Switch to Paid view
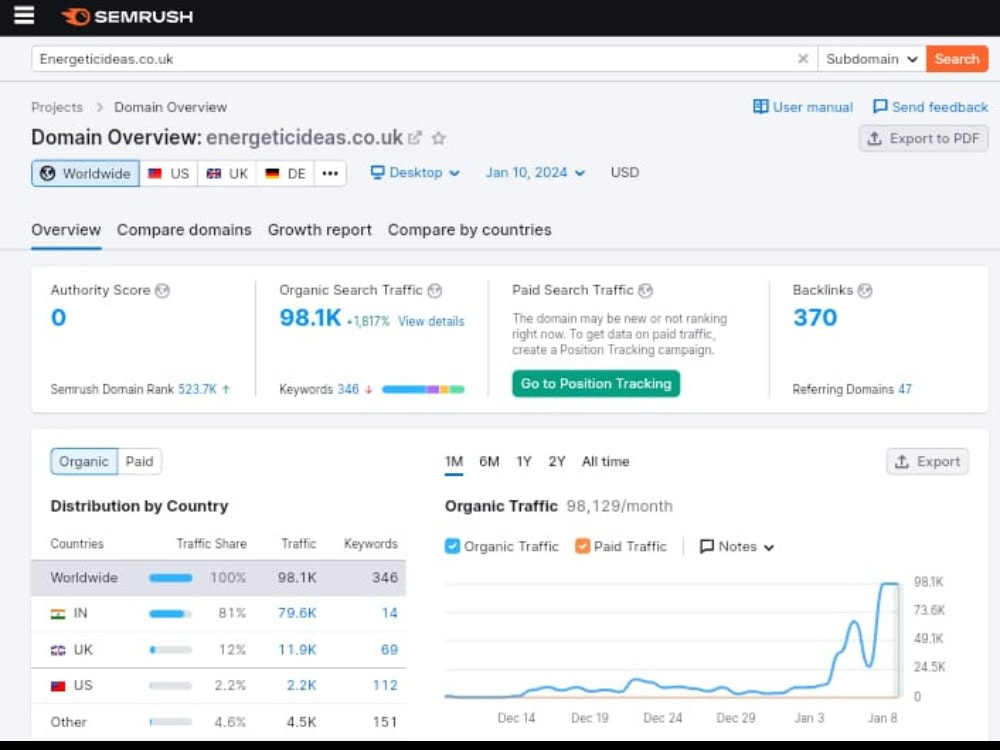Viewport: 1000px width, 750px height. tap(139, 461)
